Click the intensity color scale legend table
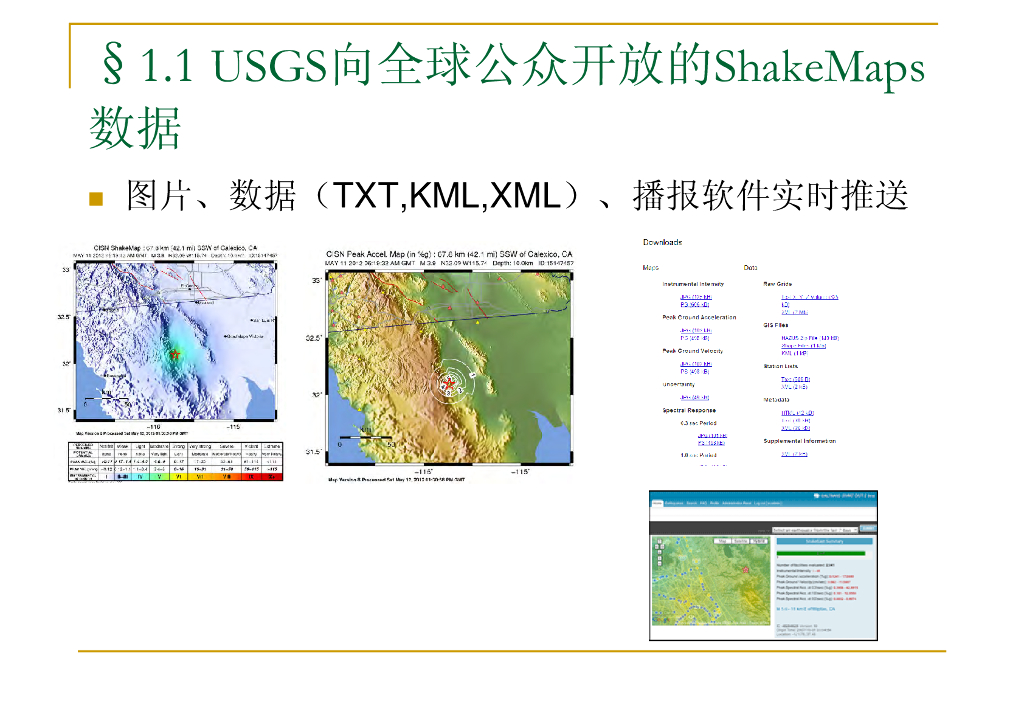Viewport: 1024px width, 724px height. pos(176,461)
